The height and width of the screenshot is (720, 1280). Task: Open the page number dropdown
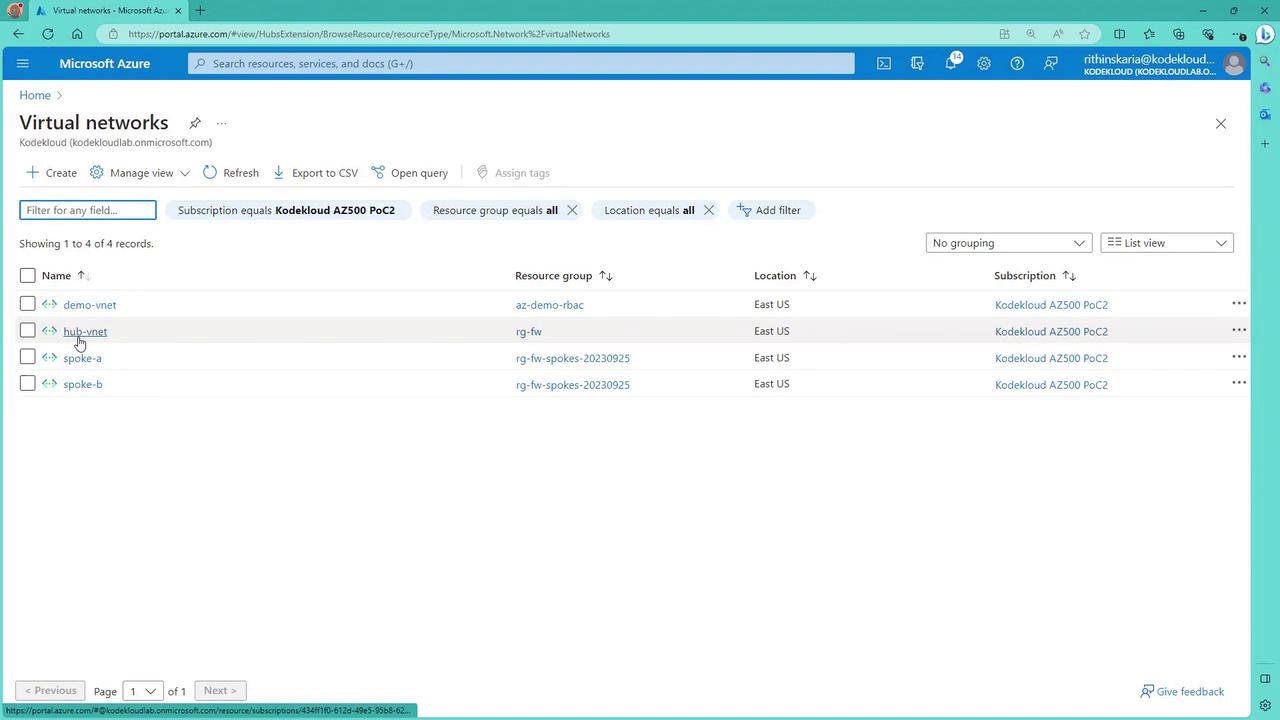(x=142, y=691)
